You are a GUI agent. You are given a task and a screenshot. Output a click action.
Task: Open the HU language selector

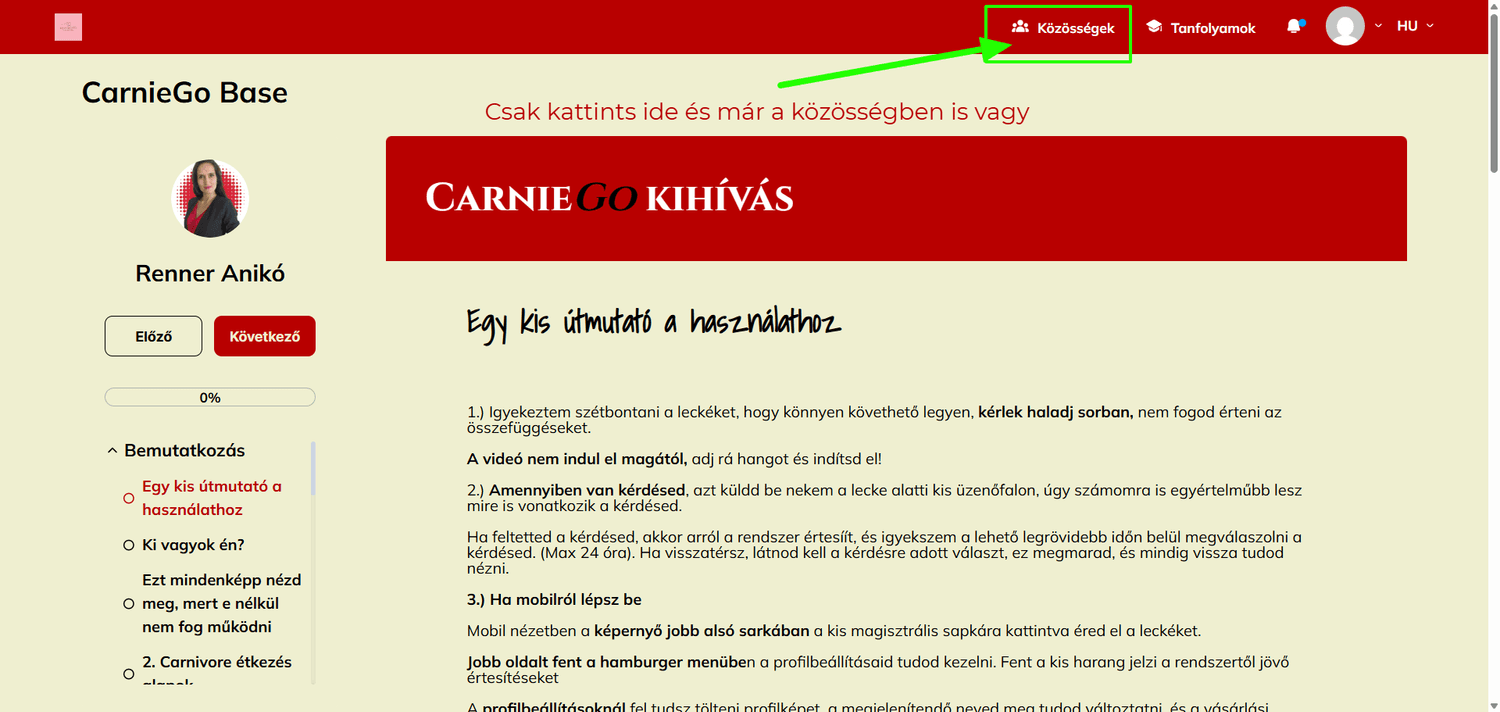pyautogui.click(x=1415, y=26)
